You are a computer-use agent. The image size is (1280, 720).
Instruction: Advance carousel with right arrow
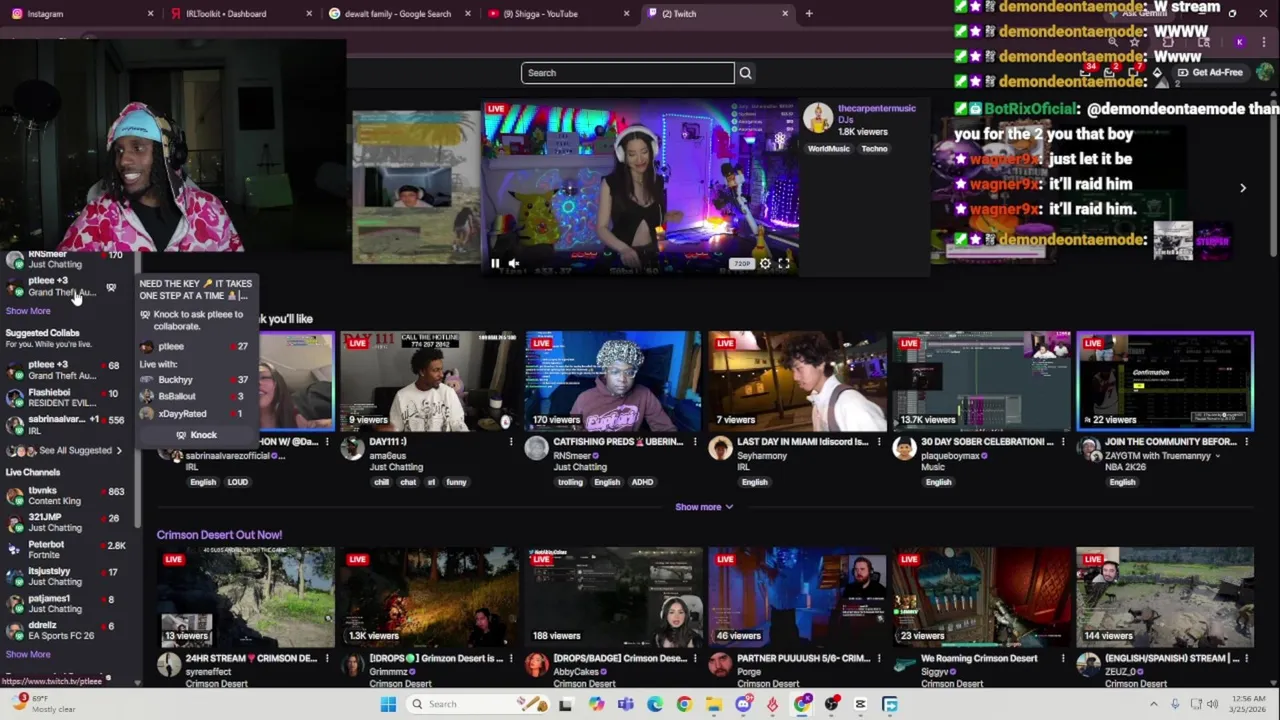pyautogui.click(x=1243, y=188)
